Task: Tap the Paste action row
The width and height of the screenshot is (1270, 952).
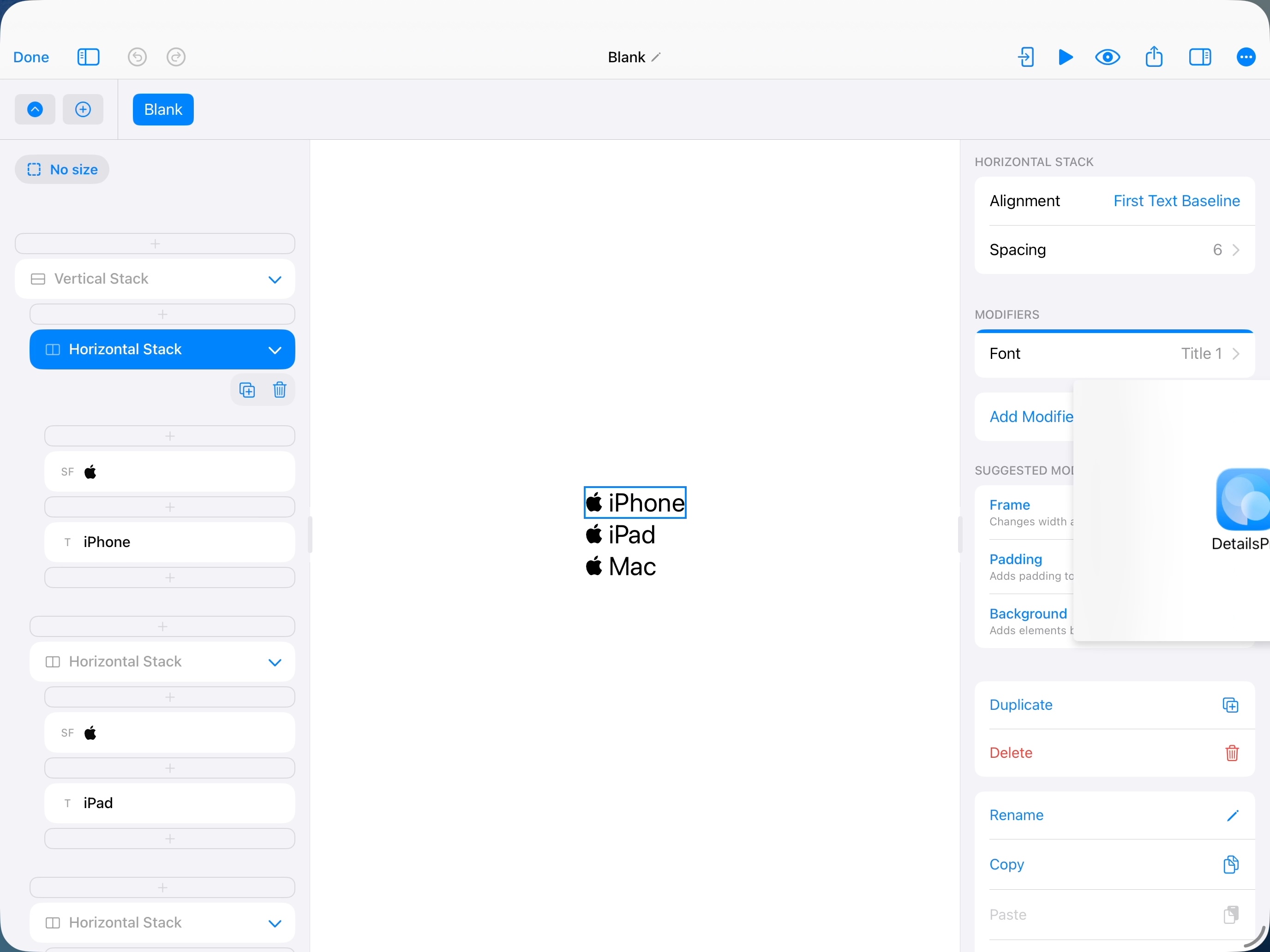Action: 1114,915
